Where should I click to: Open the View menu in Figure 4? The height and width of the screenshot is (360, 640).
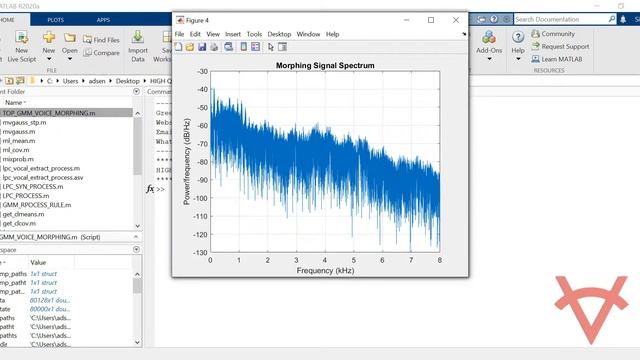(213, 34)
